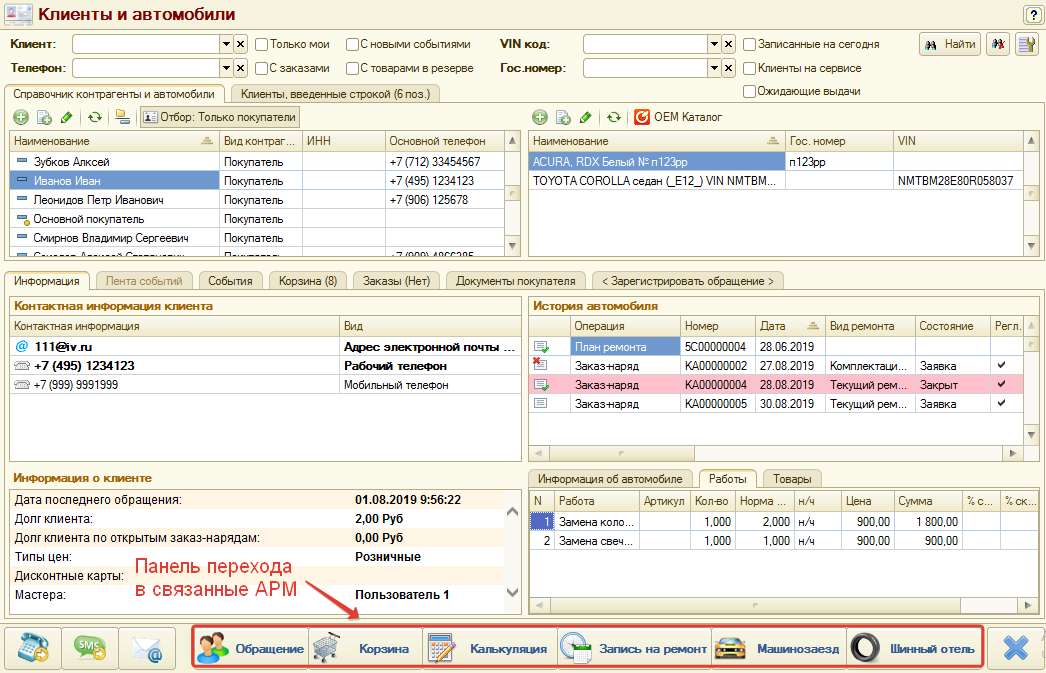
Task: Click Зарегистрировать обращение
Action: (x=688, y=281)
